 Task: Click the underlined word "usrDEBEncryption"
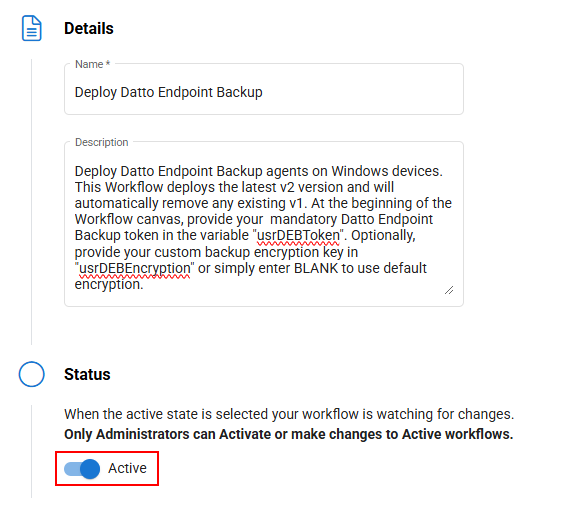coord(135,268)
